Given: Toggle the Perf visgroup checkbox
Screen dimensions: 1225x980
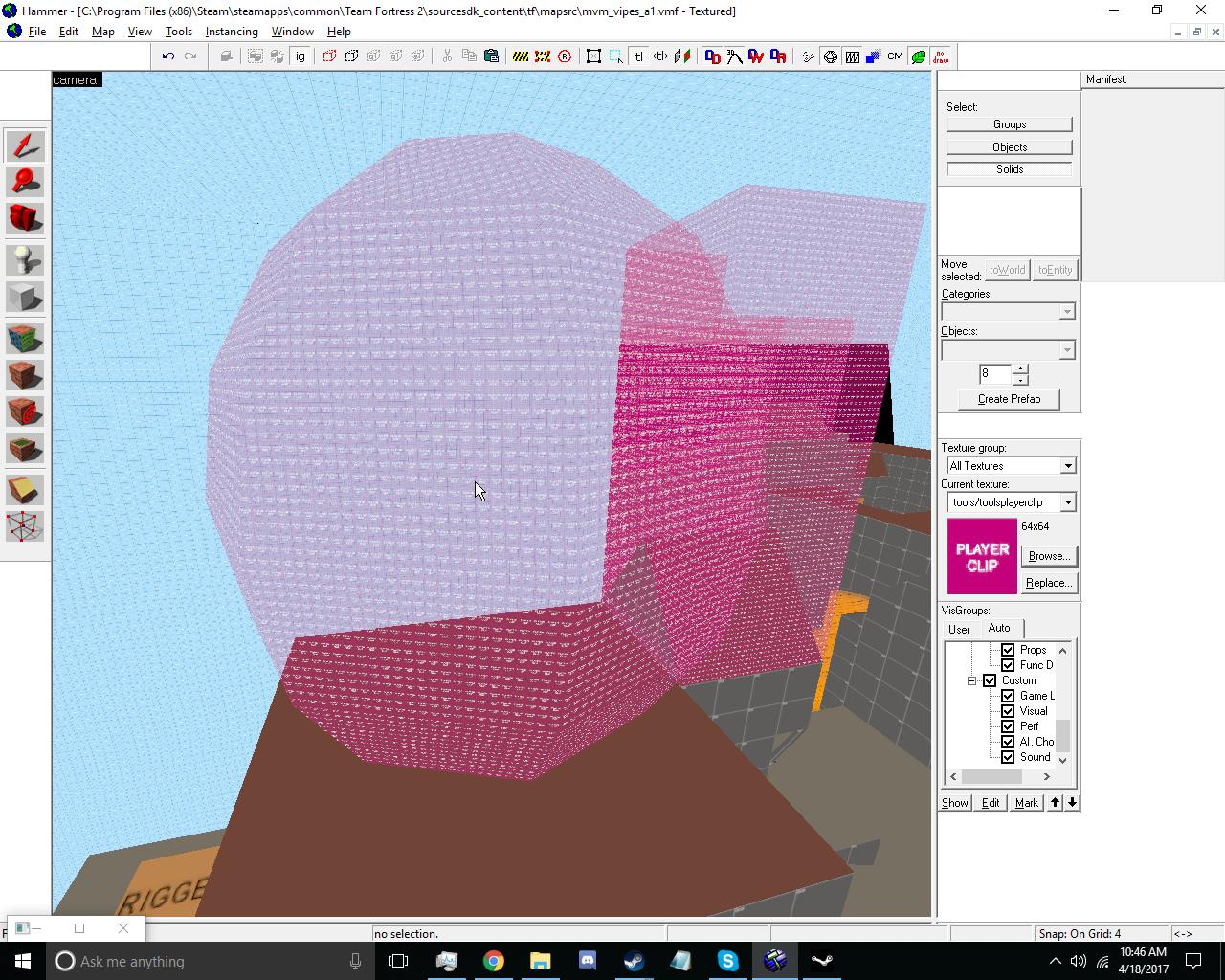Looking at the screenshot, I should point(1008,726).
